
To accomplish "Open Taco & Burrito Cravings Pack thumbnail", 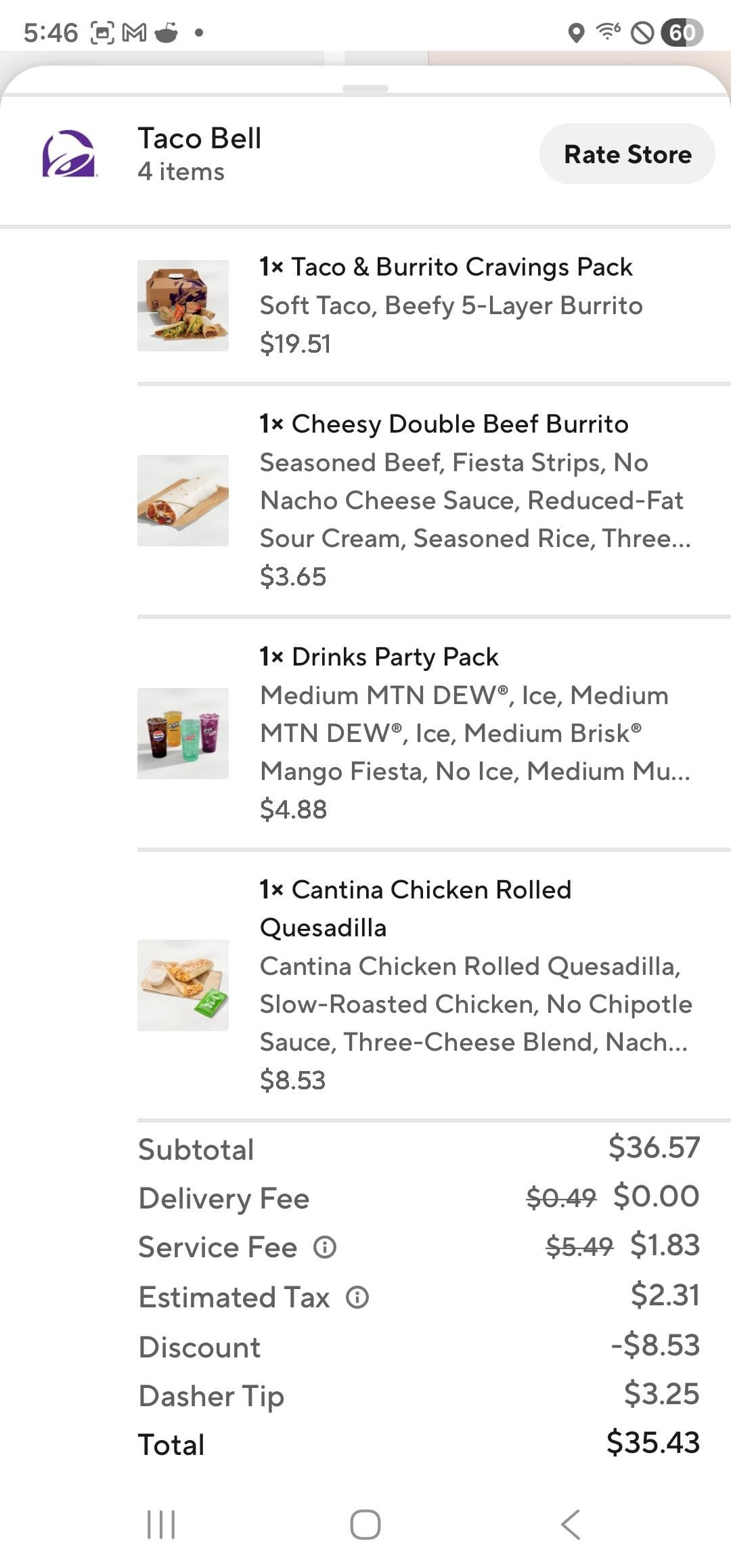I will (183, 305).
